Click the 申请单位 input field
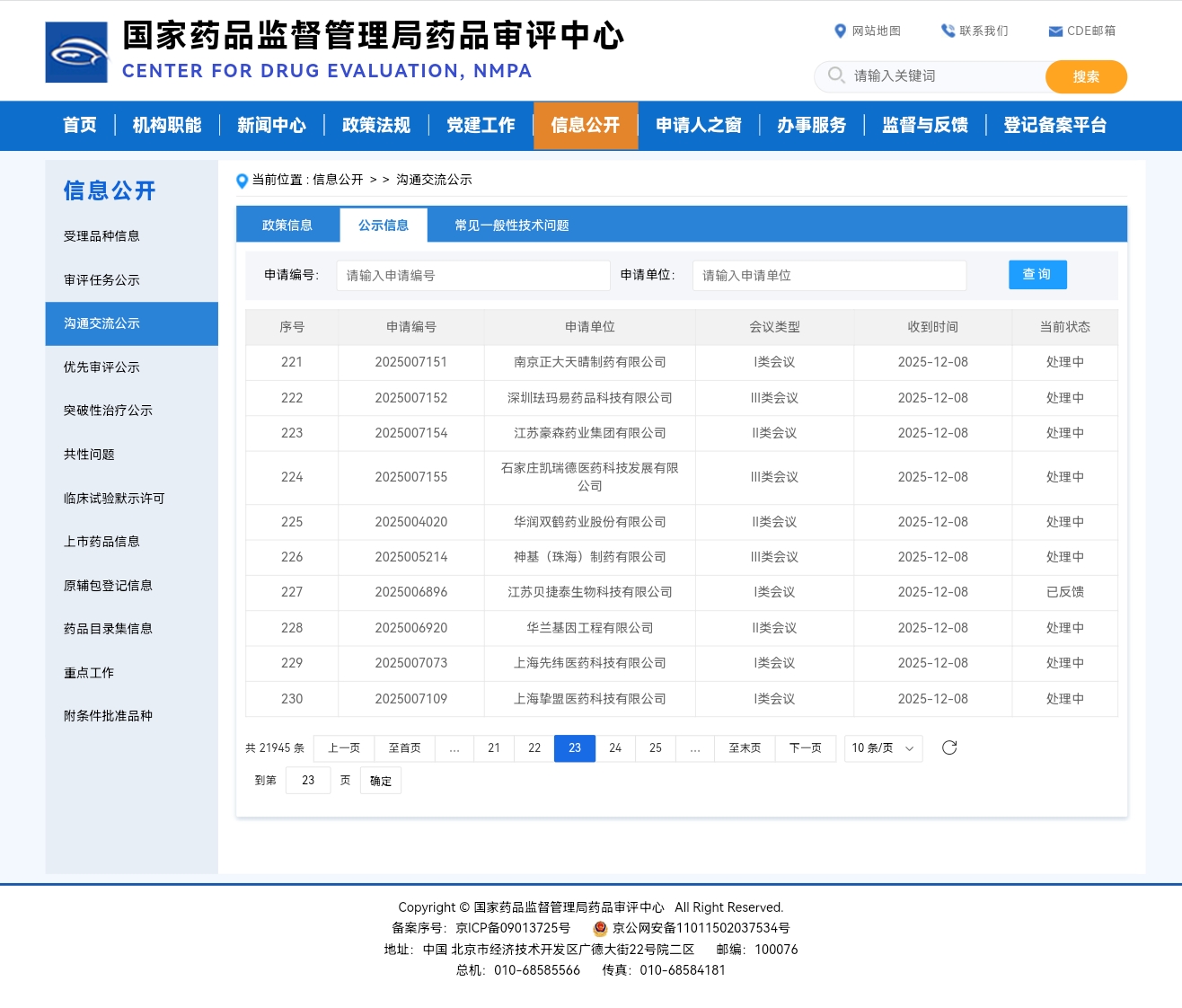1182x1008 pixels. 828,276
